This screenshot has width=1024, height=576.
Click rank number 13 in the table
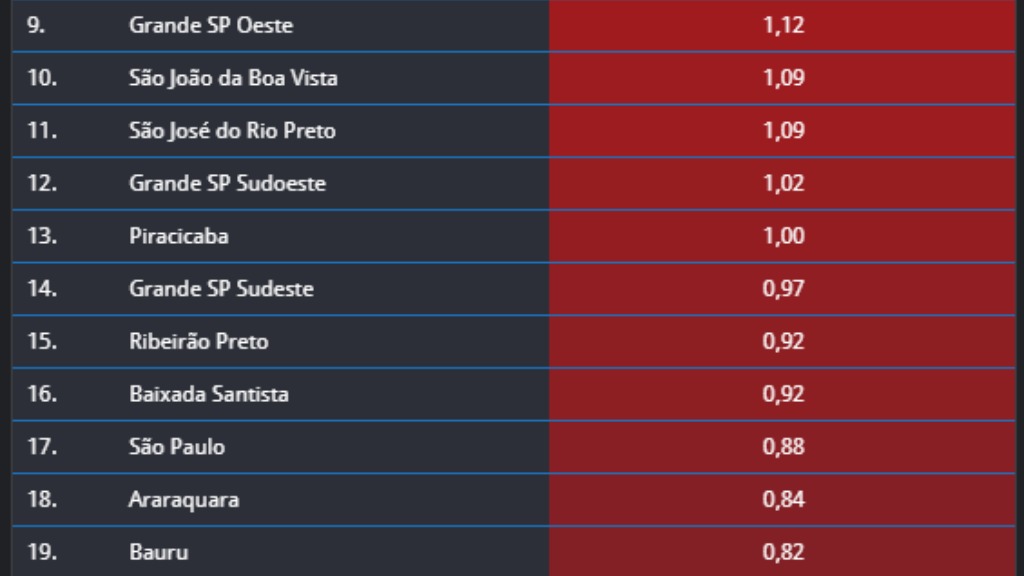point(42,237)
